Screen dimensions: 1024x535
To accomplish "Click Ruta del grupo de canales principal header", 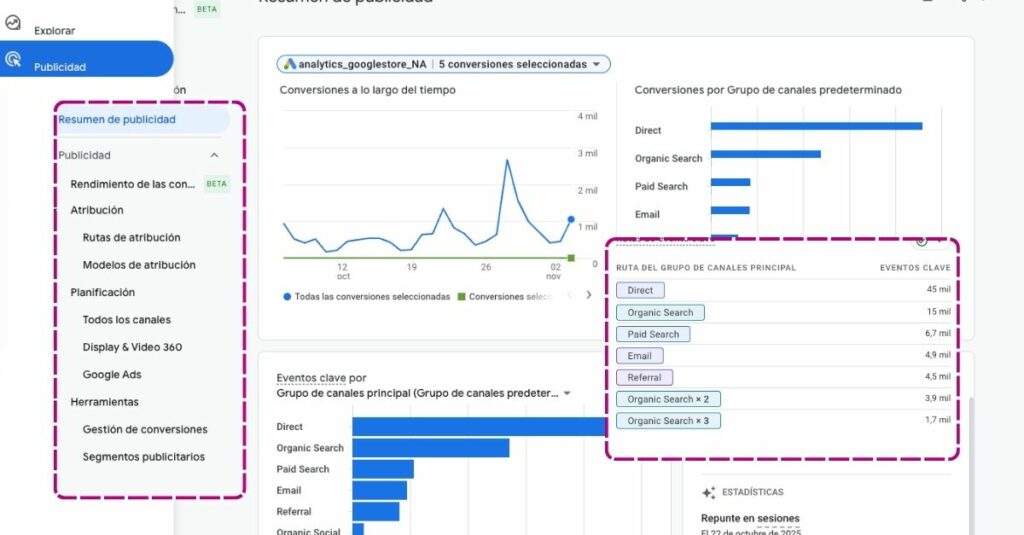I will (x=706, y=268).
